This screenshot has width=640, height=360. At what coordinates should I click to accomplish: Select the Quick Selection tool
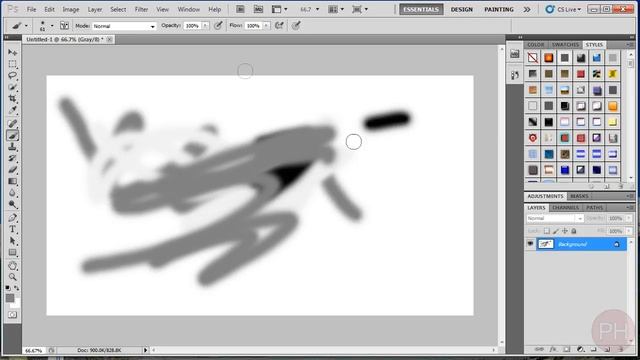pos(12,87)
